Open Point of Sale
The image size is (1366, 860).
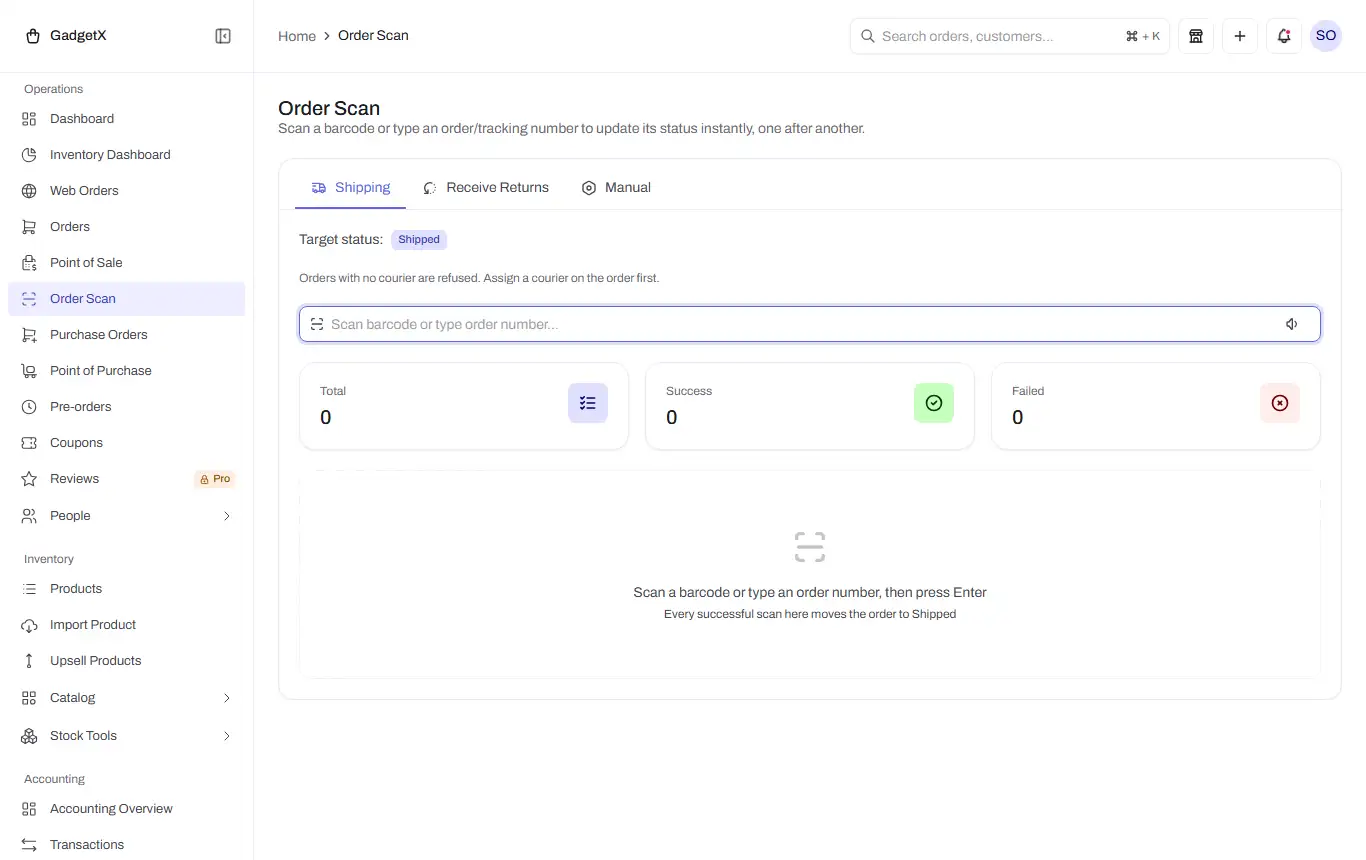tap(126, 263)
